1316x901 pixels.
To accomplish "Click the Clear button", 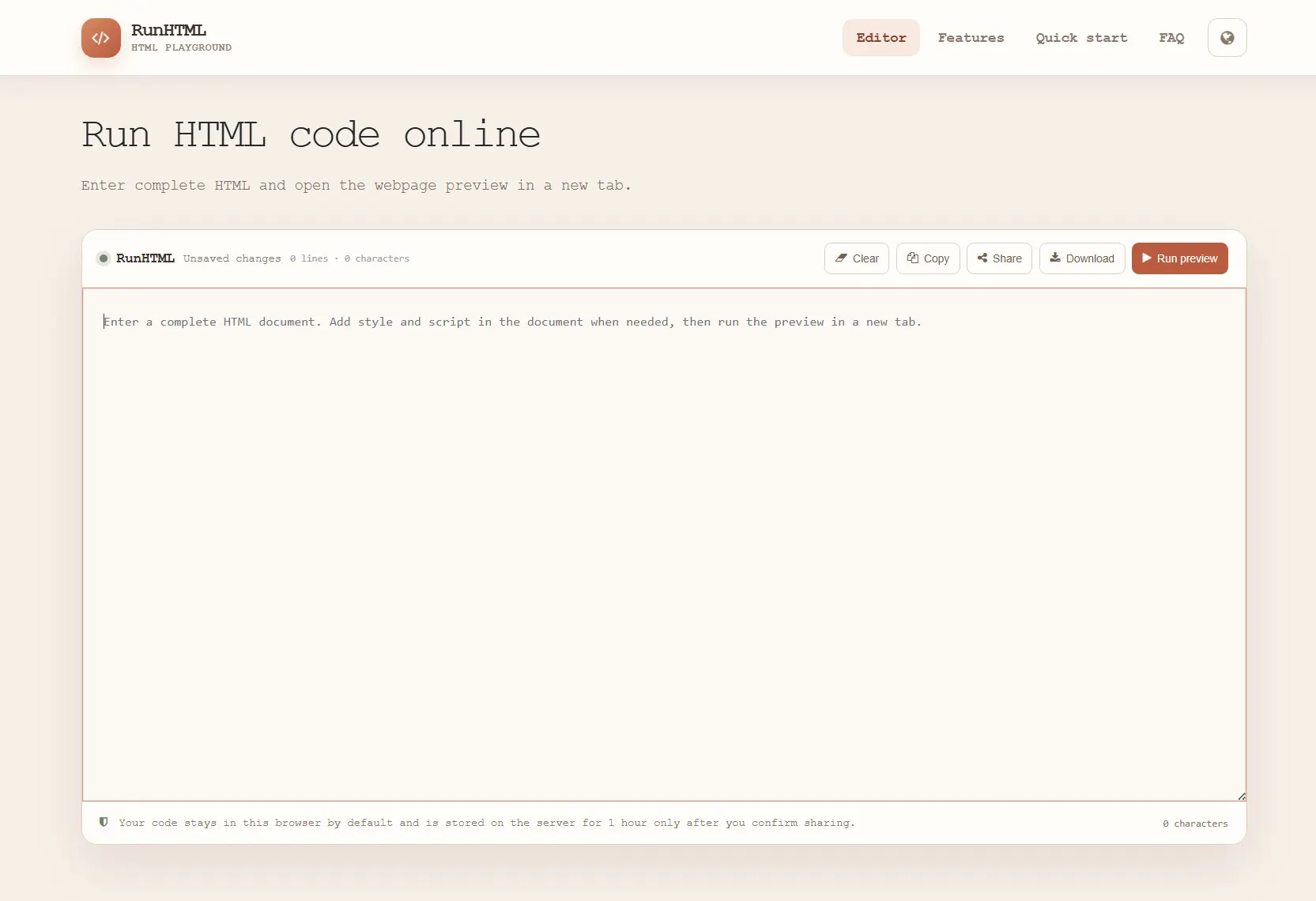I will click(857, 258).
